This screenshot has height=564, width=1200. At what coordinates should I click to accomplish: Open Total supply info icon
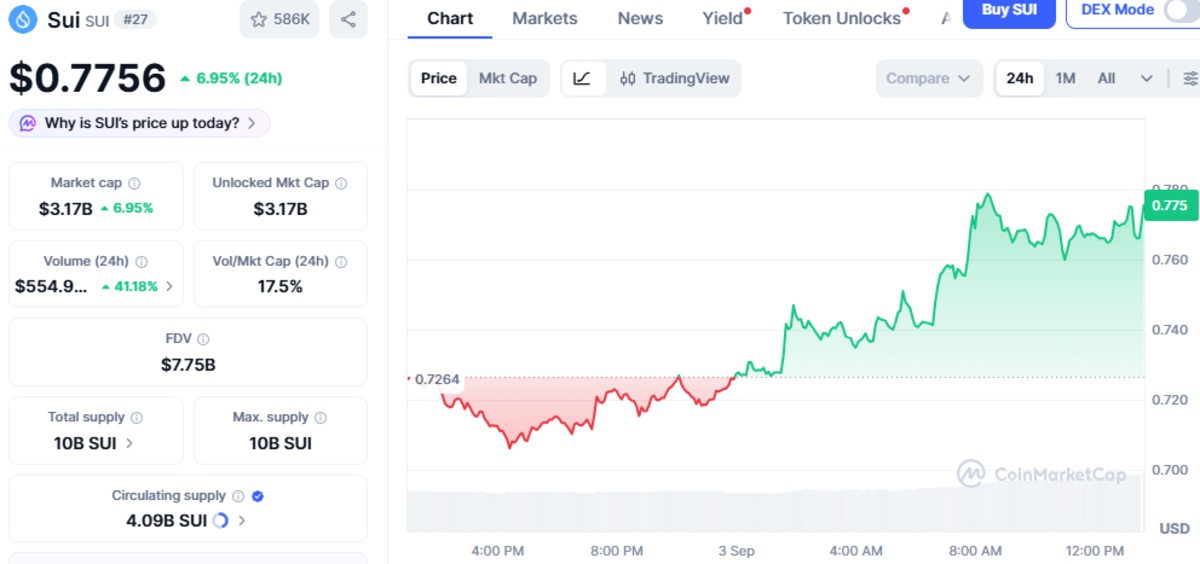point(137,417)
